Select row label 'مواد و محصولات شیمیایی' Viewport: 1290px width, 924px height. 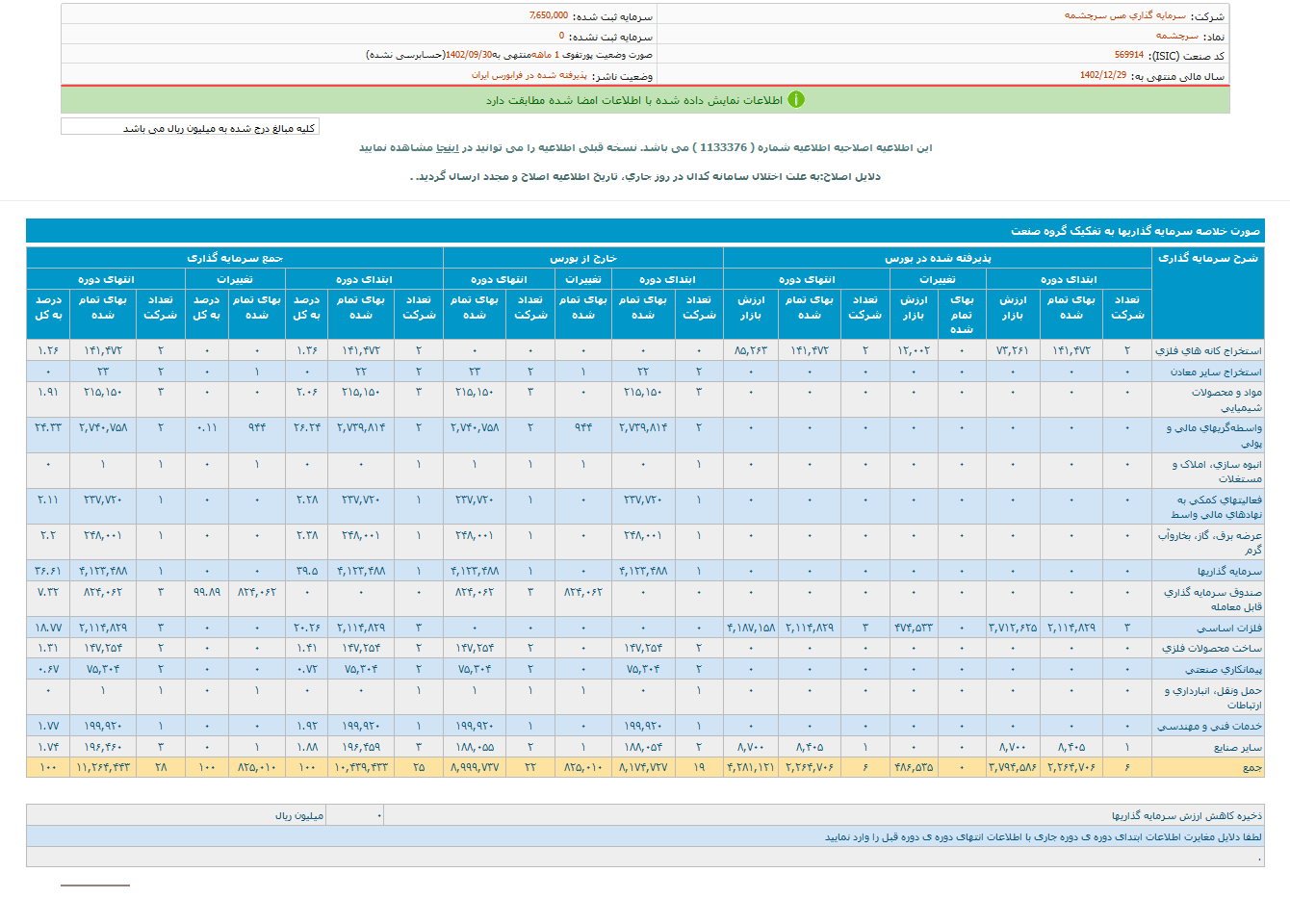coord(1226,399)
